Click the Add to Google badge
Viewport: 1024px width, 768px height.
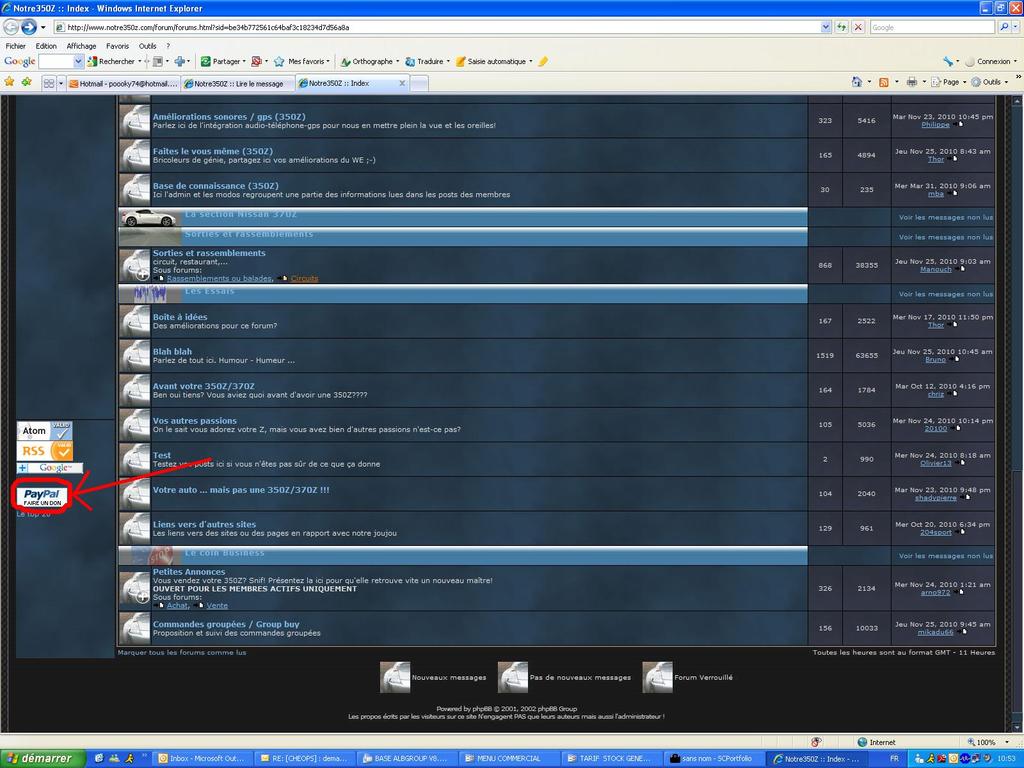(x=49, y=468)
